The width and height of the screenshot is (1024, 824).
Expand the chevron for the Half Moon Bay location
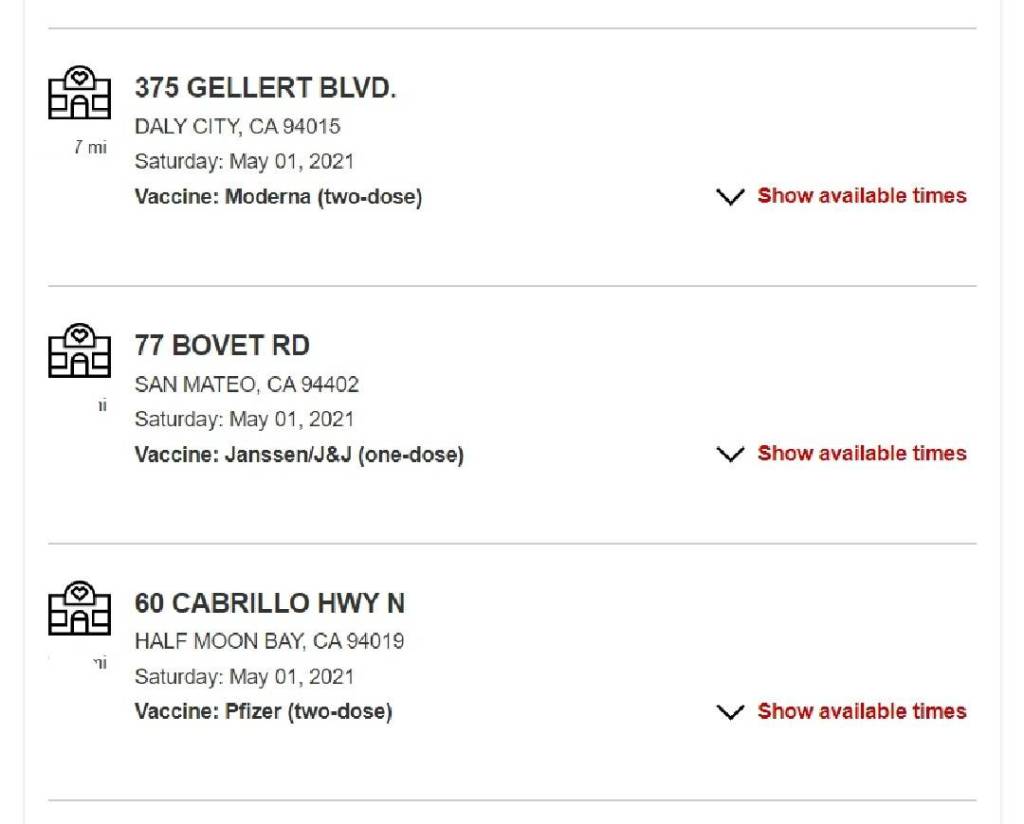pyautogui.click(x=731, y=713)
